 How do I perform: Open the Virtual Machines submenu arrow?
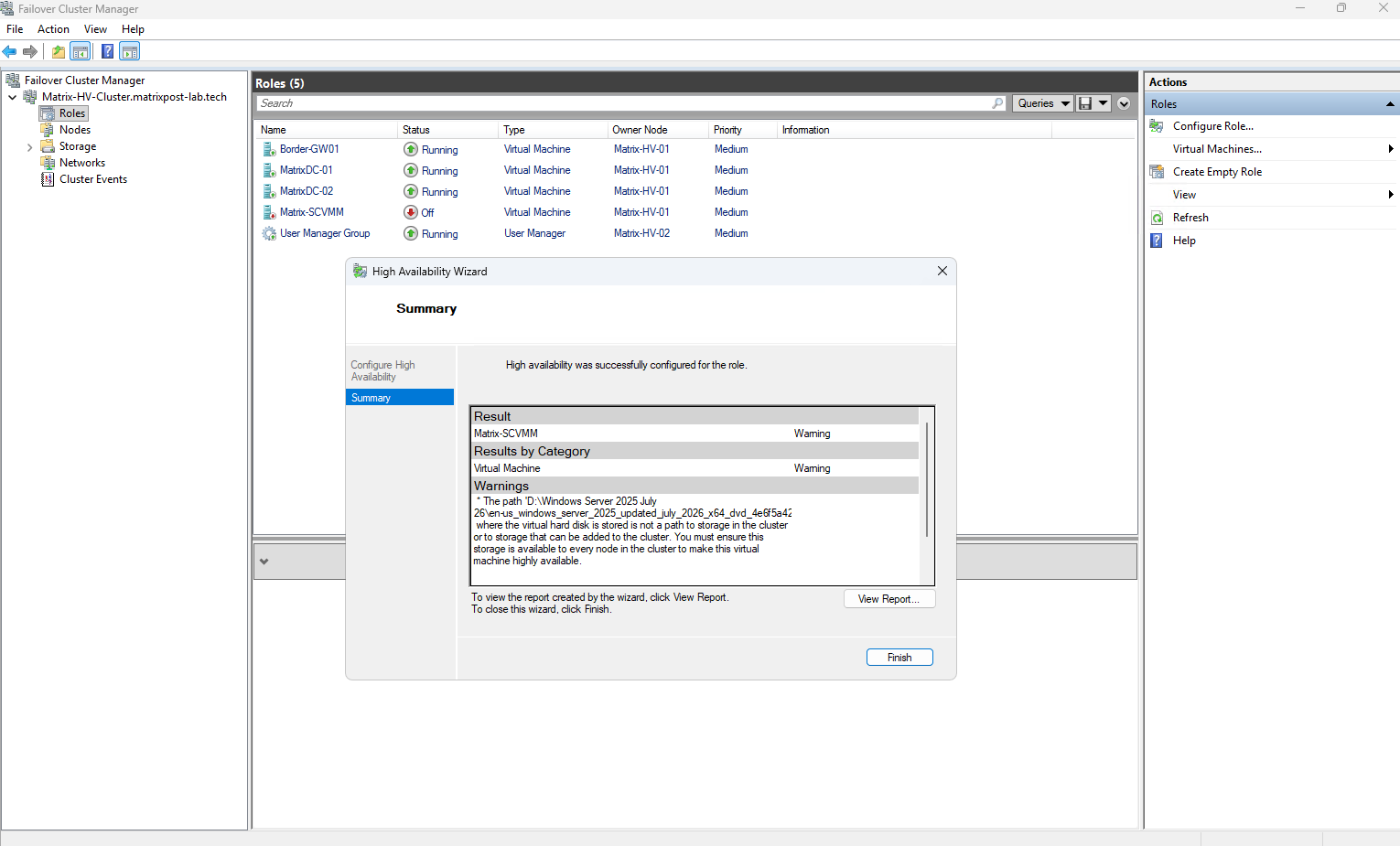pyautogui.click(x=1390, y=149)
